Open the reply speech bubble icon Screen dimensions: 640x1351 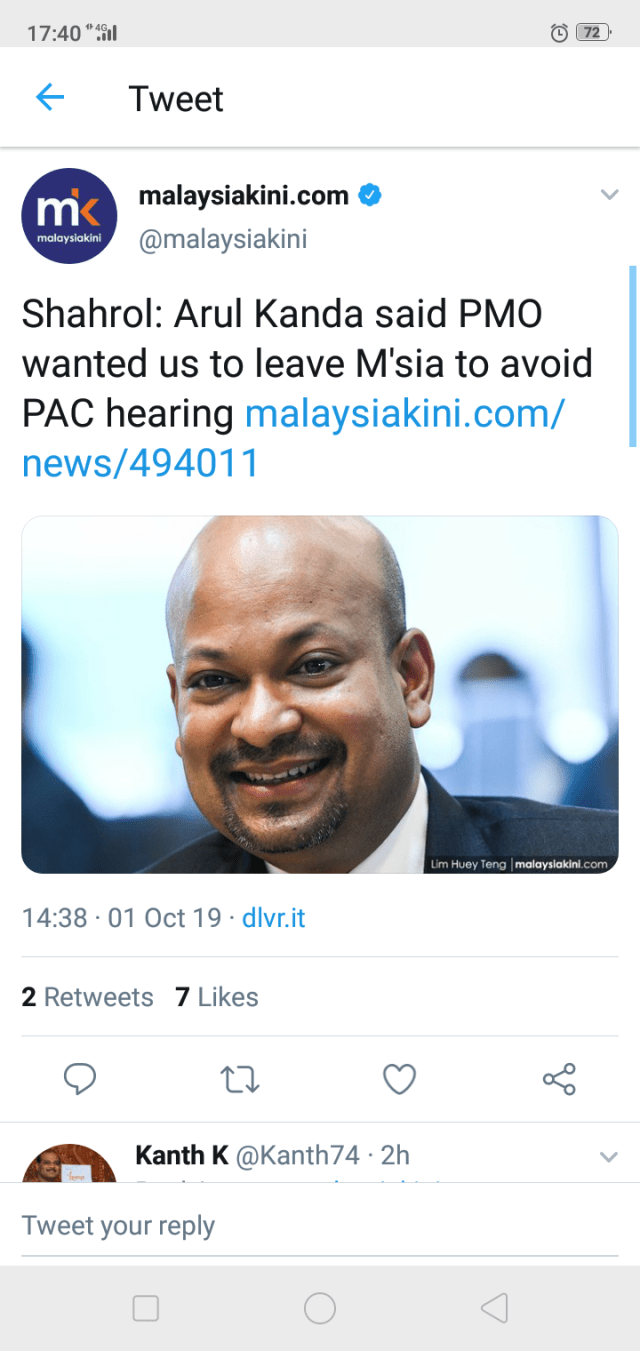coord(79,1079)
